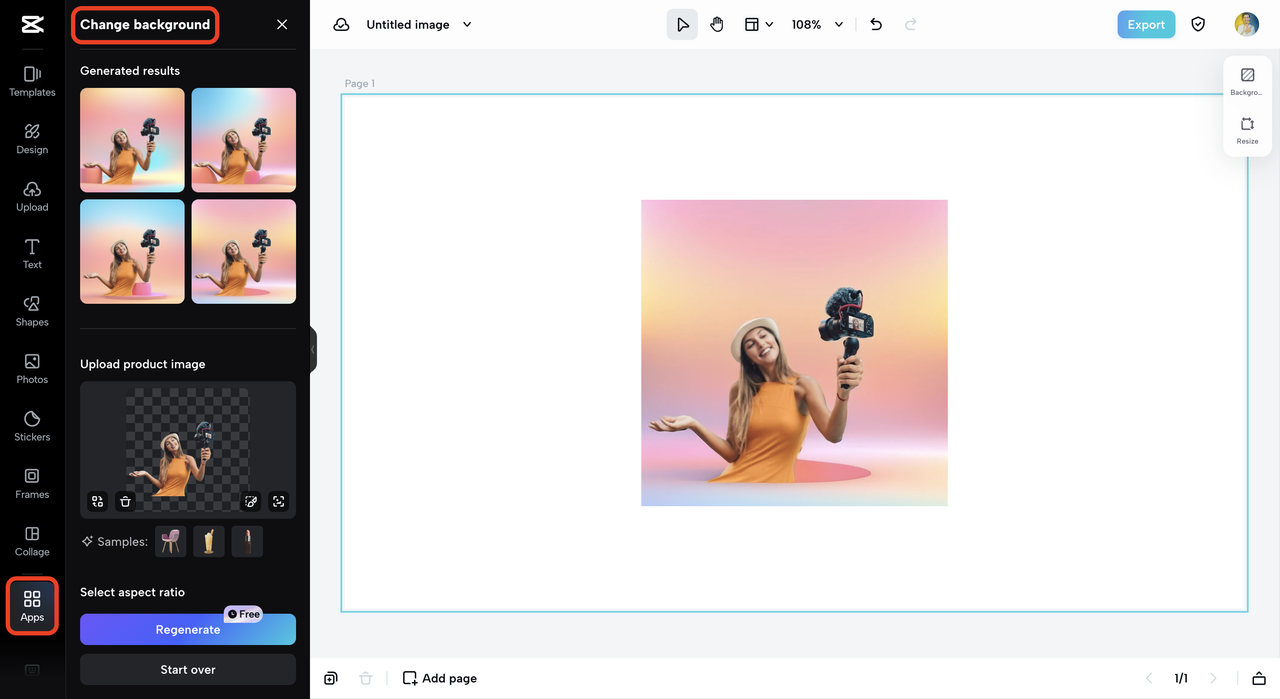Choose the lipstick sample

[x=247, y=541]
